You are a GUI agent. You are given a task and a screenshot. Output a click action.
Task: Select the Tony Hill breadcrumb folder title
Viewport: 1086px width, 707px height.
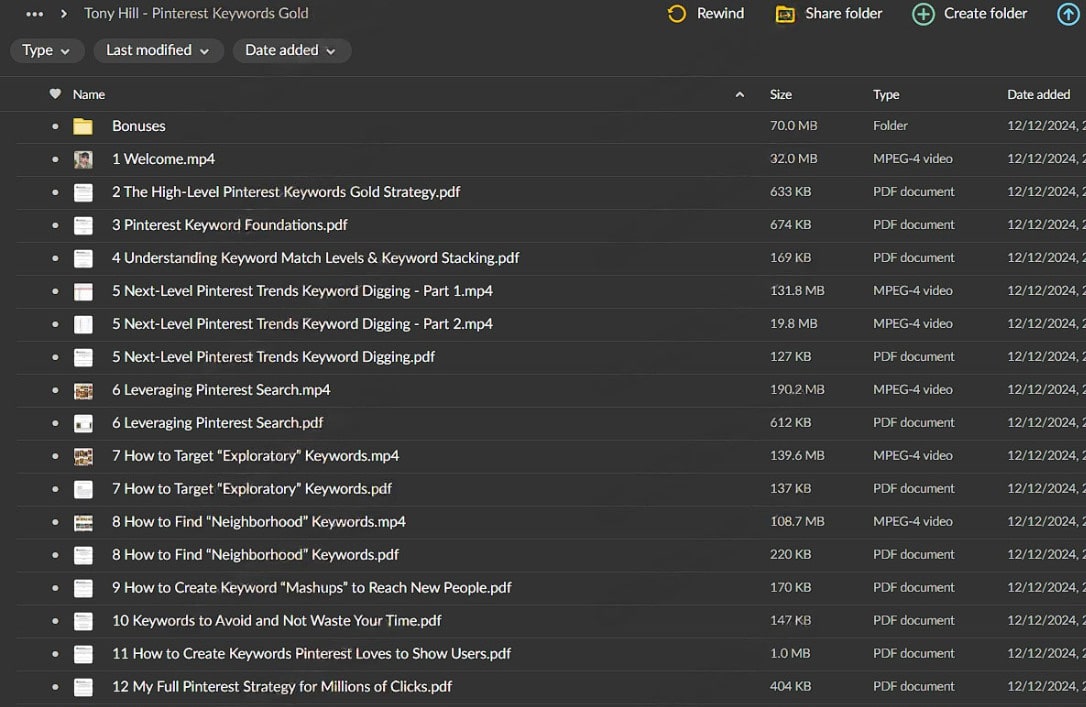click(x=196, y=14)
